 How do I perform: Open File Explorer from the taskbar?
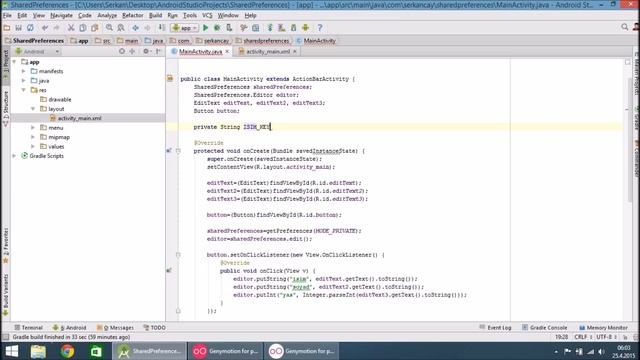(x=38, y=351)
